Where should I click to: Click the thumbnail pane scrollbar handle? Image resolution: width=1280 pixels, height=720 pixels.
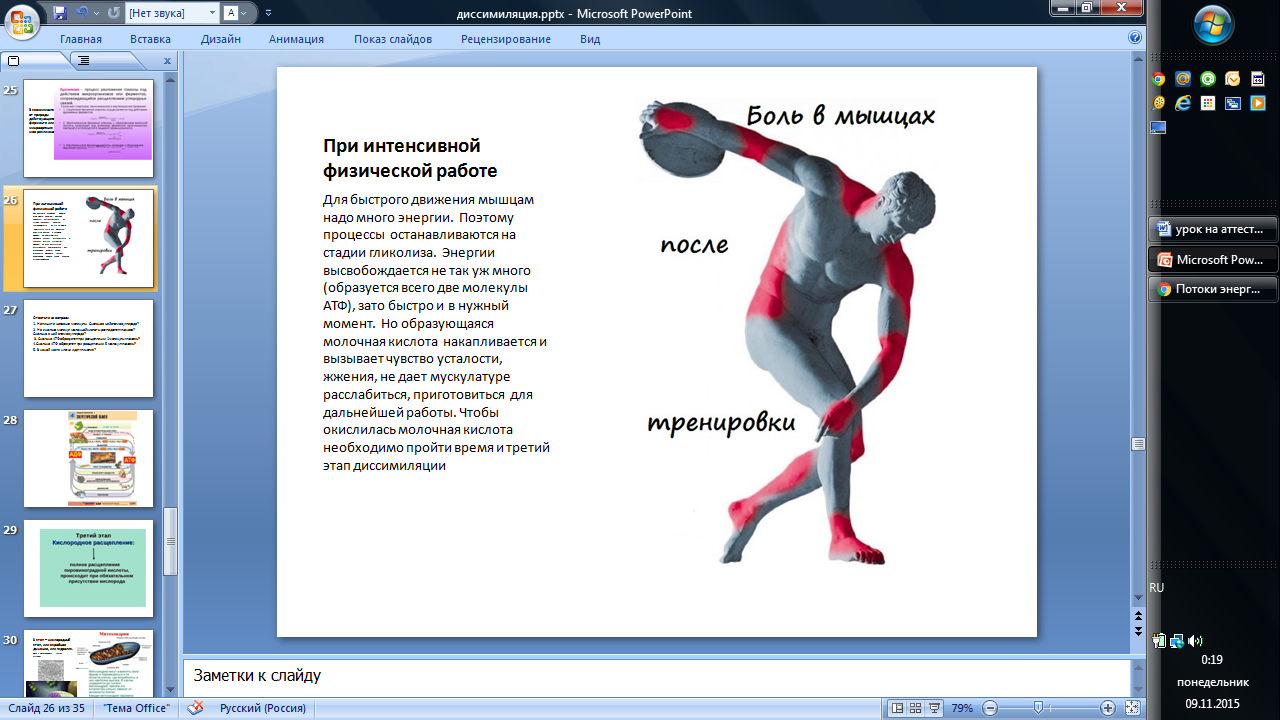point(170,541)
